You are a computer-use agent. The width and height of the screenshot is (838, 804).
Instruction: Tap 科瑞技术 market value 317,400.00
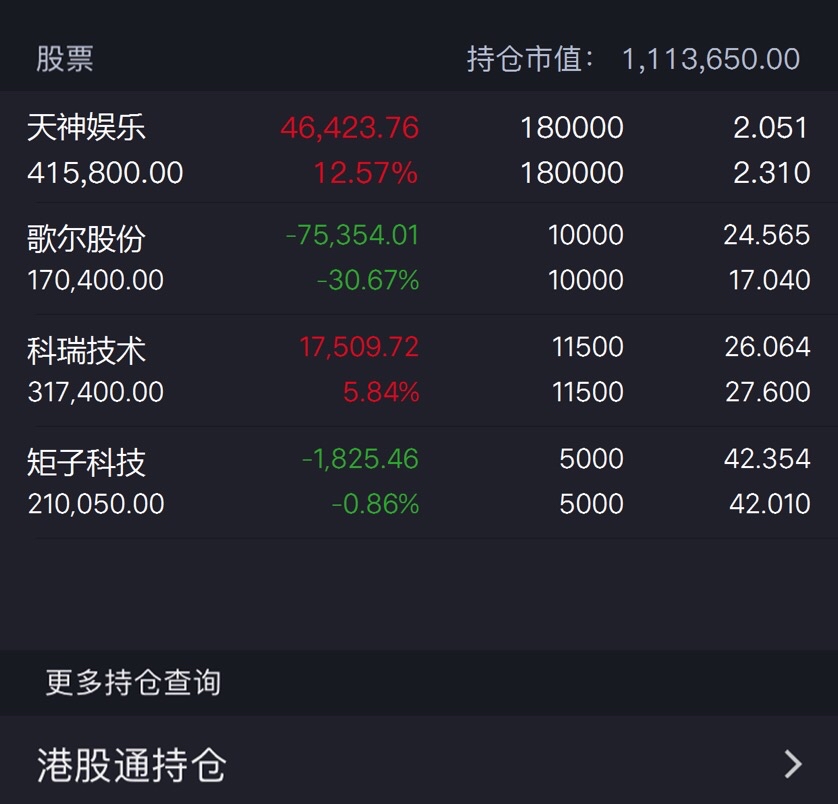click(96, 392)
